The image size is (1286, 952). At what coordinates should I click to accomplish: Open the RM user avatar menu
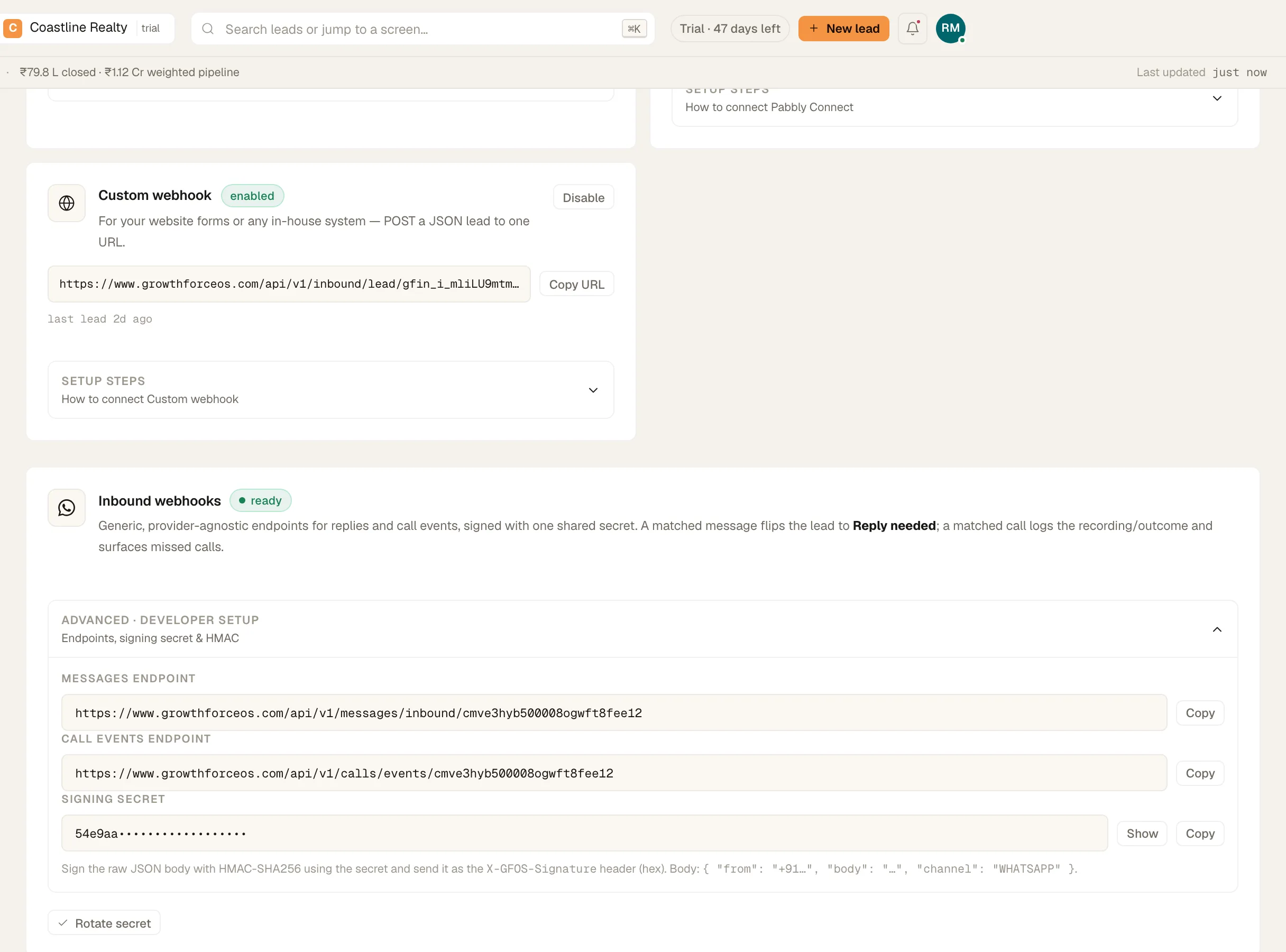950,28
